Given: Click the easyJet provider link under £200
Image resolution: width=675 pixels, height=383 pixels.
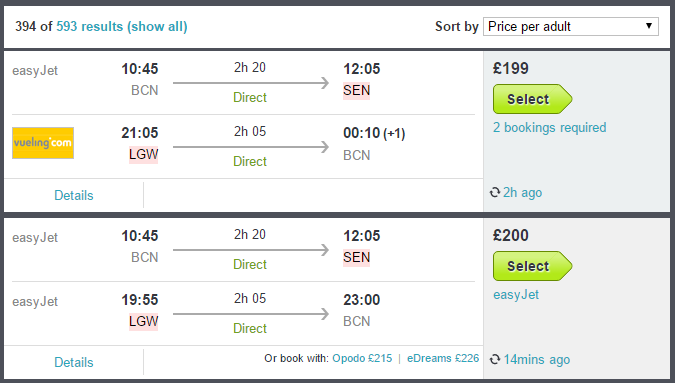Looking at the screenshot, I should click(516, 295).
